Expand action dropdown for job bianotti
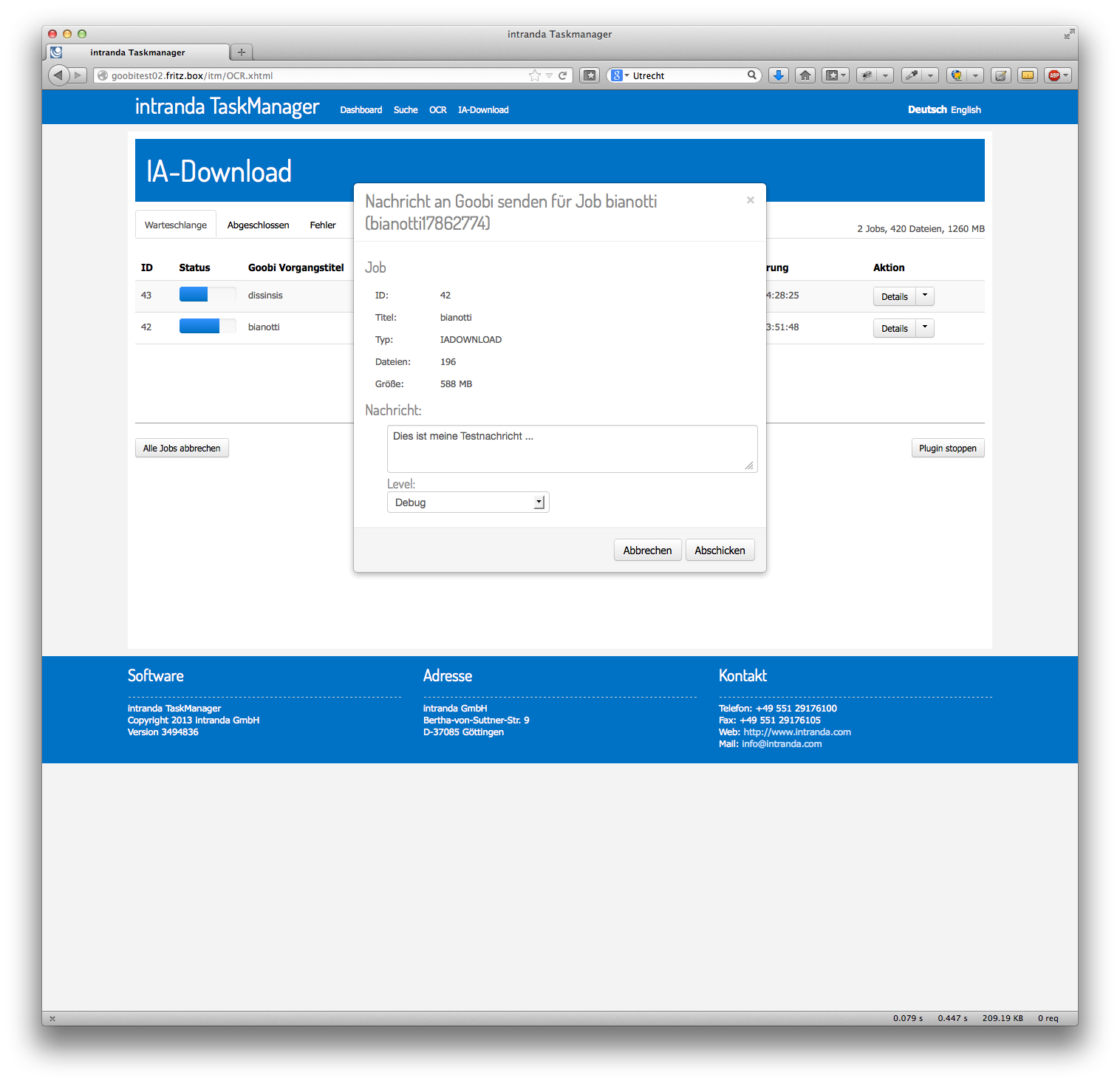 [925, 328]
